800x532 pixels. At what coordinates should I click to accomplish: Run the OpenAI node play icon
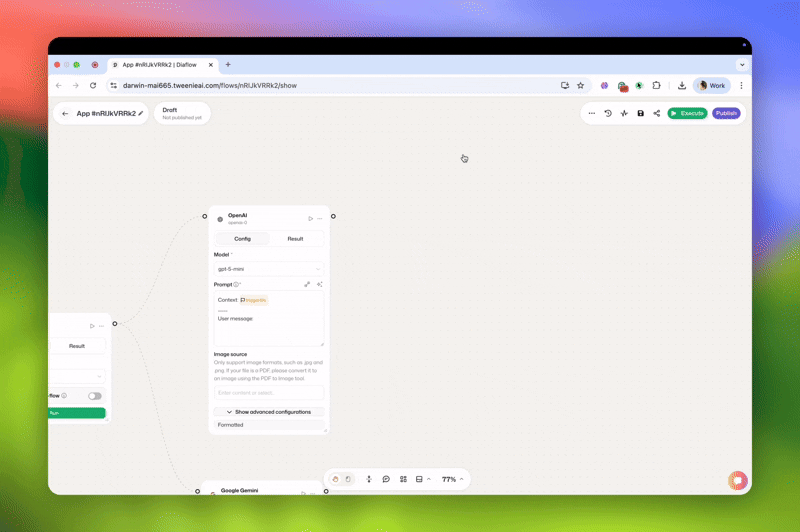click(x=310, y=218)
